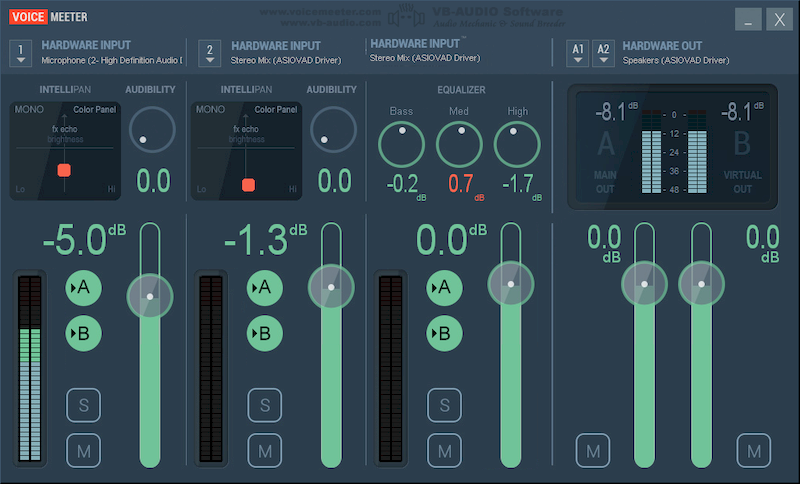Solo hardware input 2 strip
This screenshot has width=800, height=484.
pyautogui.click(x=265, y=405)
